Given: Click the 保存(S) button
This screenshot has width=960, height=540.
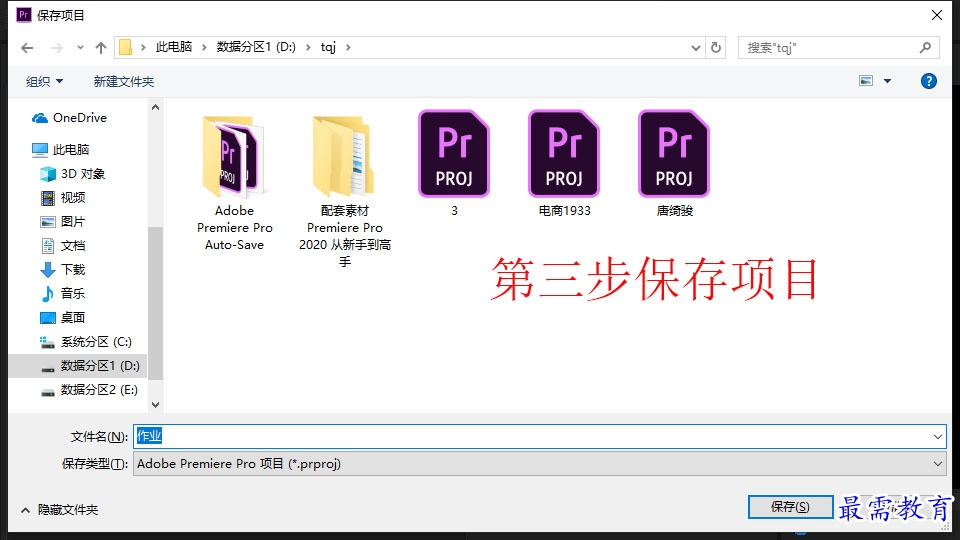Looking at the screenshot, I should pyautogui.click(x=790, y=506).
